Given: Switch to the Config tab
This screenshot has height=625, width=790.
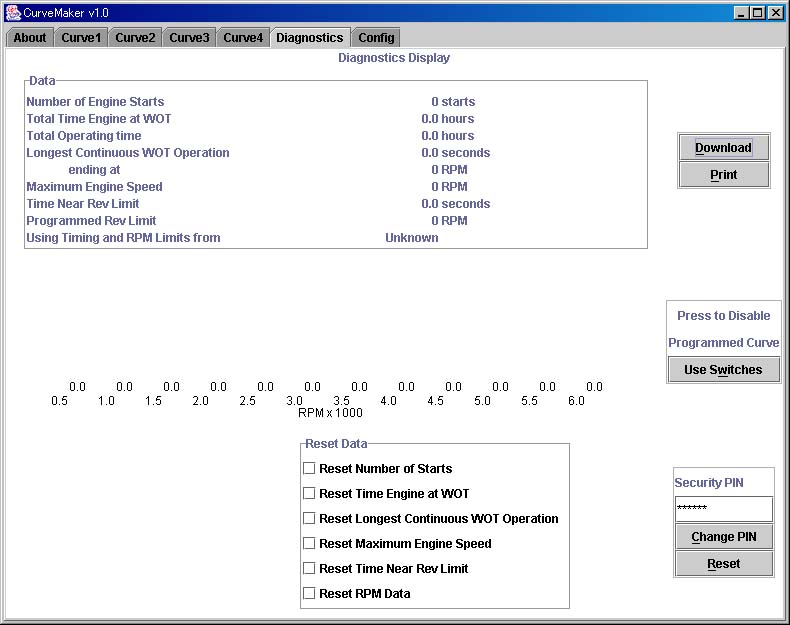Looking at the screenshot, I should point(376,38).
